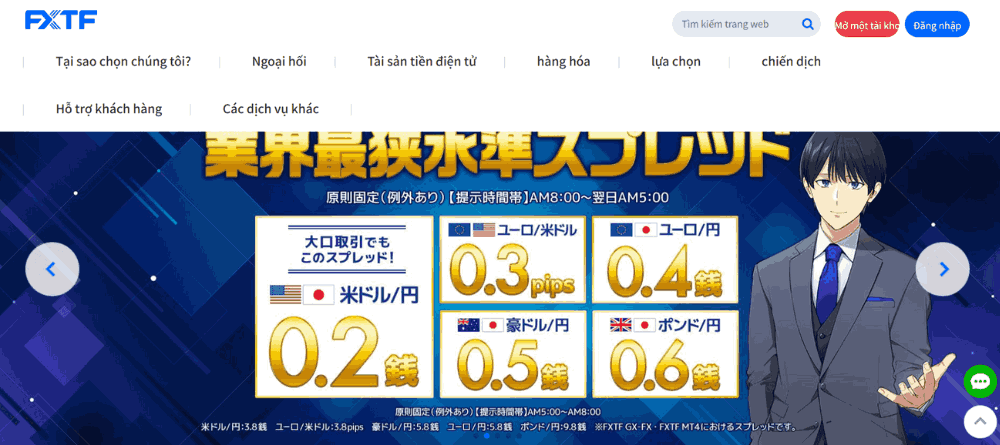Click the EUR/USD 0.3 pips tile
The width and height of the screenshot is (1000, 445).
pos(513,260)
